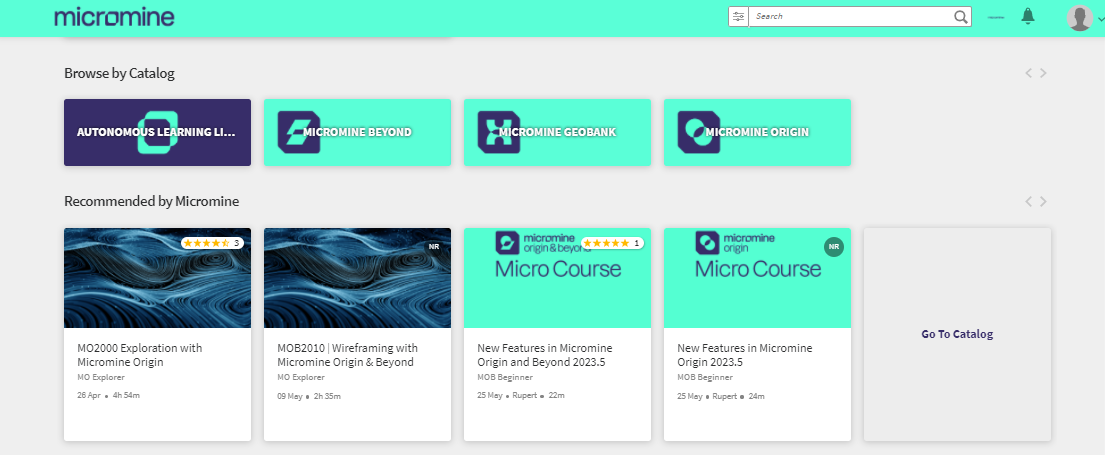Screen dimensions: 1105x455
Task: Click the search input field
Action: click(850, 17)
